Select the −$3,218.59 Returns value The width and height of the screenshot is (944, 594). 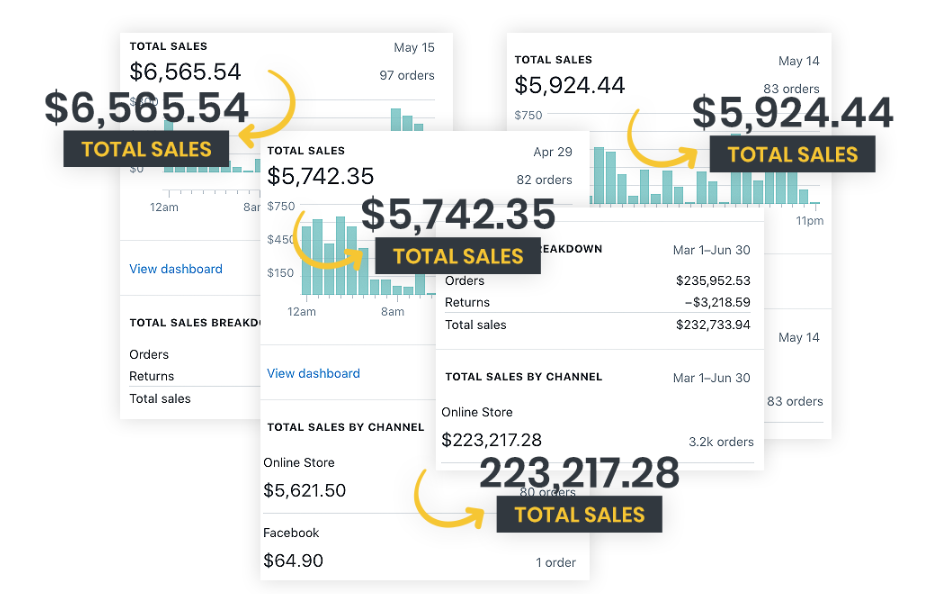coord(717,302)
